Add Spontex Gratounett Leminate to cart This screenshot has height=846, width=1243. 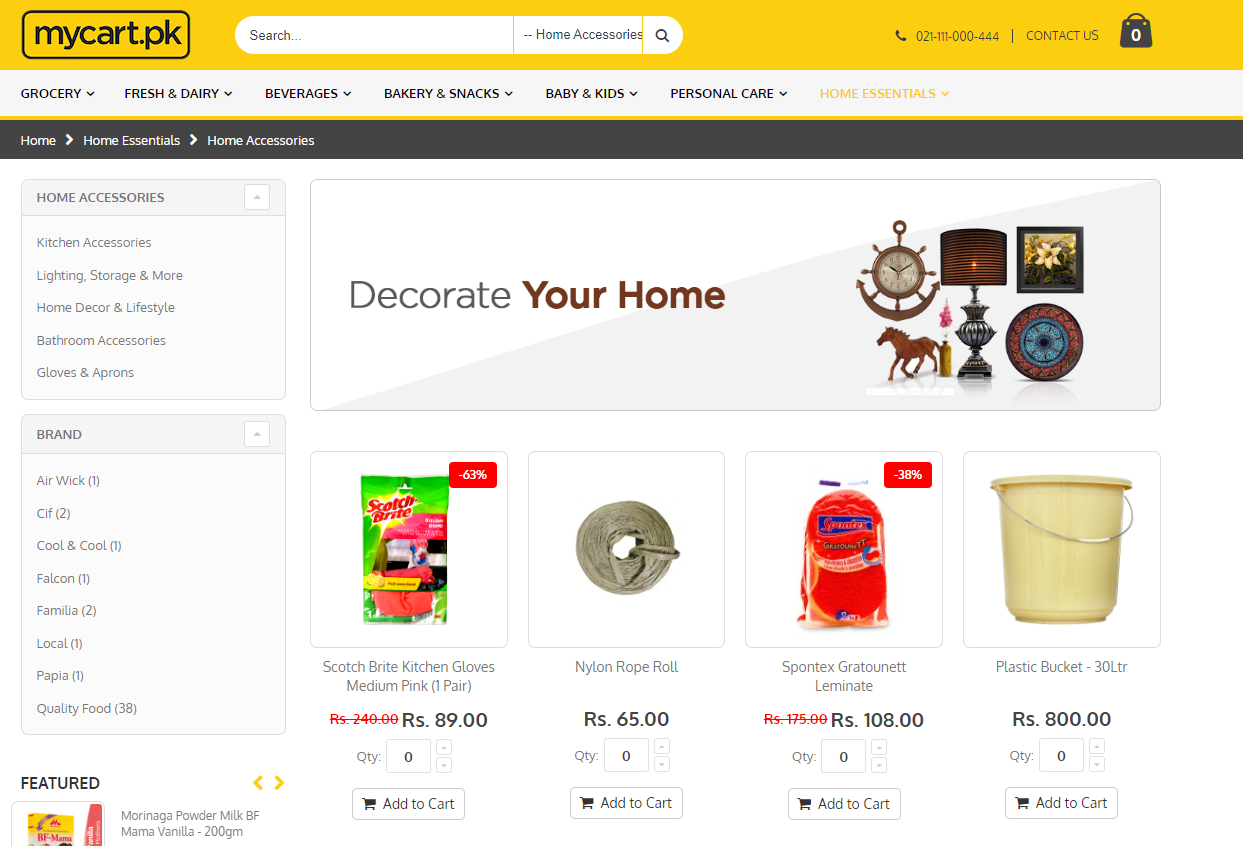[844, 804]
